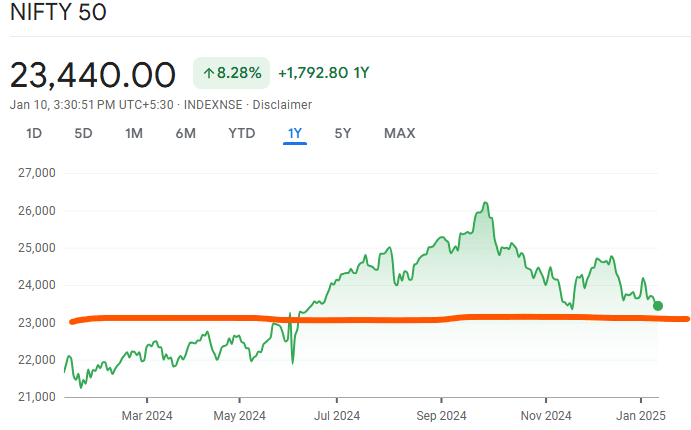Click the 24,000 y-axis label

[37, 285]
